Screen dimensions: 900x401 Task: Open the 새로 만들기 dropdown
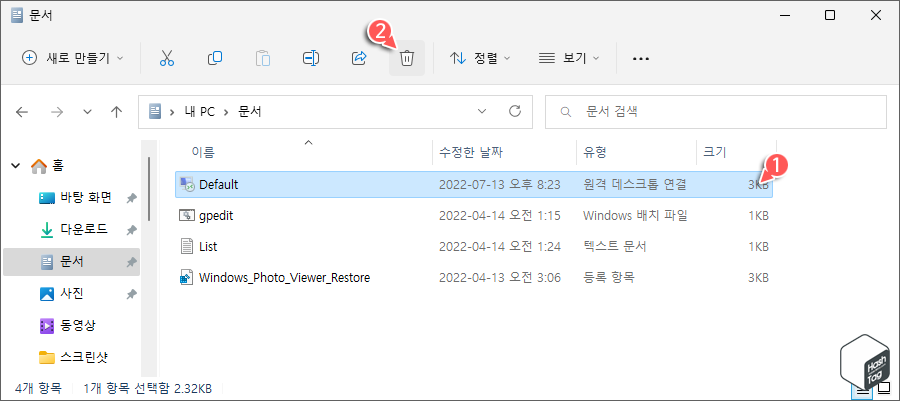pos(72,58)
